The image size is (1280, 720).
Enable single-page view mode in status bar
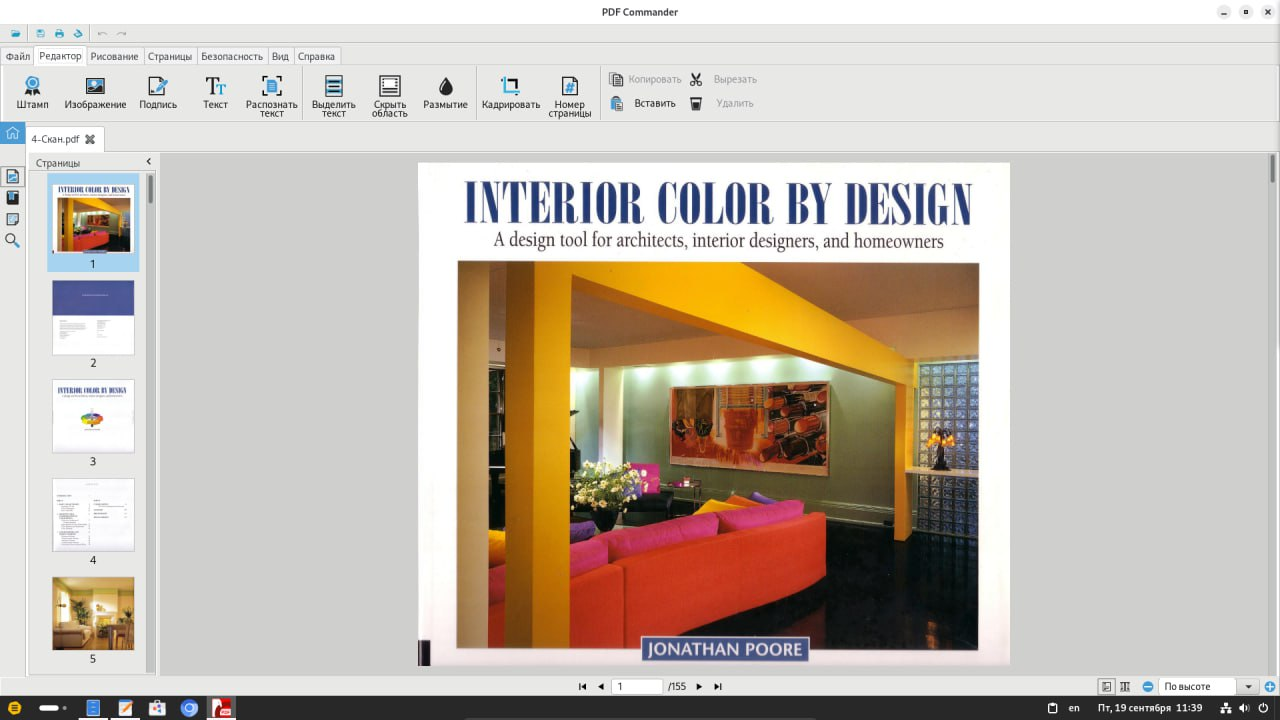click(1107, 687)
